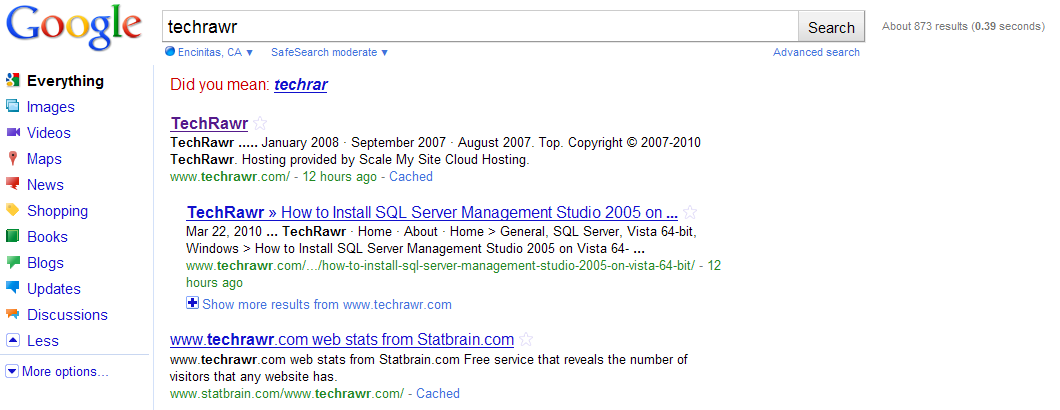Open the Encinitas, CA location dropdown
This screenshot has height=410, width=1060.
(x=215, y=52)
